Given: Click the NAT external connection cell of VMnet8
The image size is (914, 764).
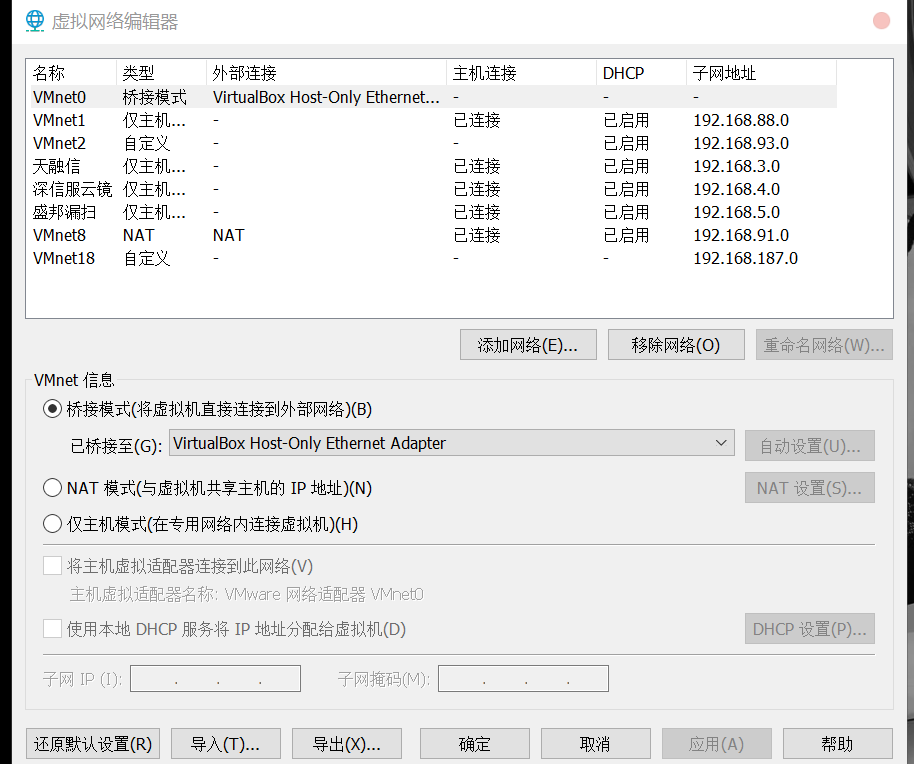Looking at the screenshot, I should pos(228,235).
